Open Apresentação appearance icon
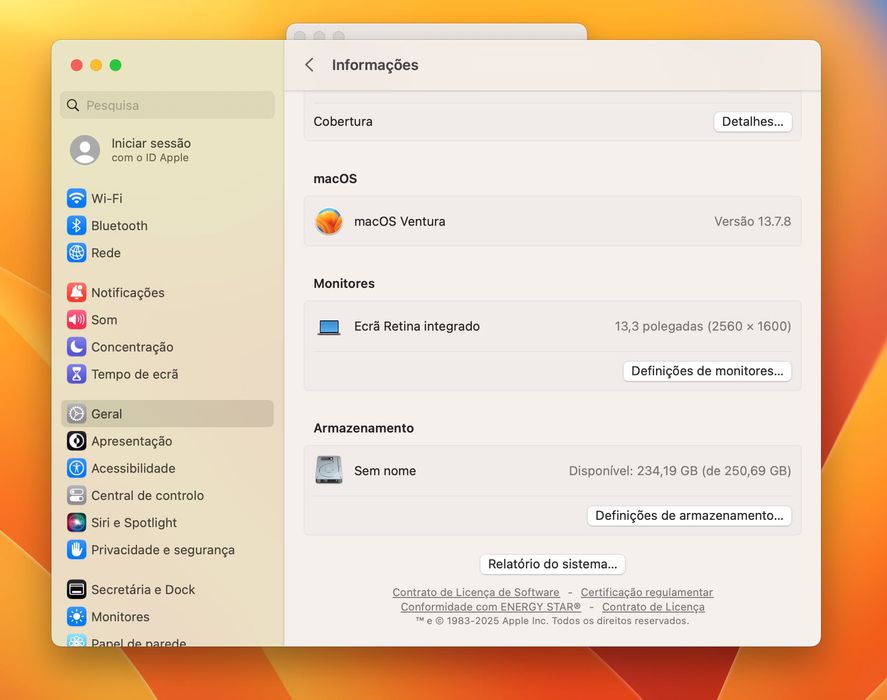Viewport: 887px width, 700px height. click(x=76, y=441)
